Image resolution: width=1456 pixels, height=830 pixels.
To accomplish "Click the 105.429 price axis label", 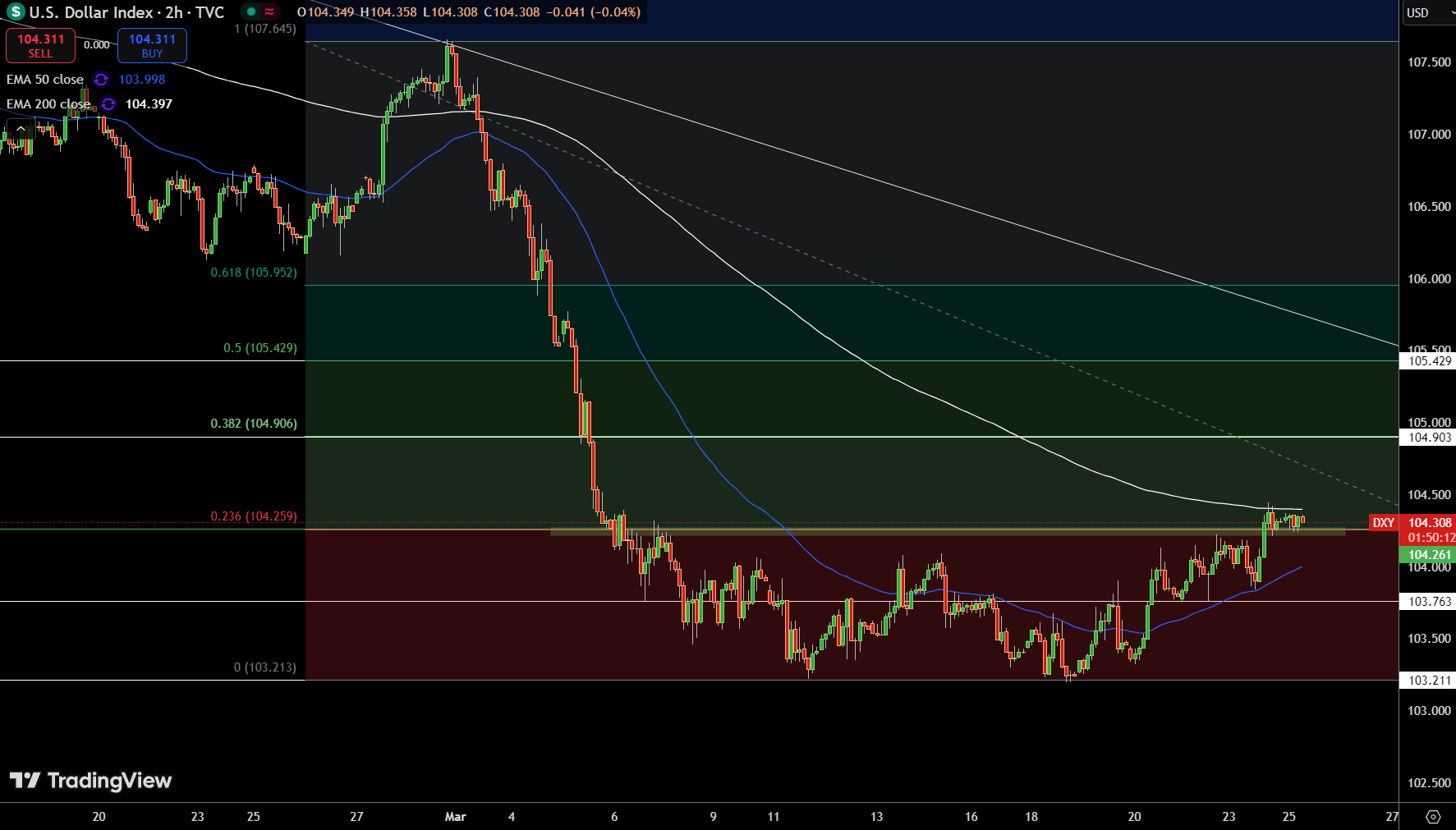I will pyautogui.click(x=1429, y=361).
